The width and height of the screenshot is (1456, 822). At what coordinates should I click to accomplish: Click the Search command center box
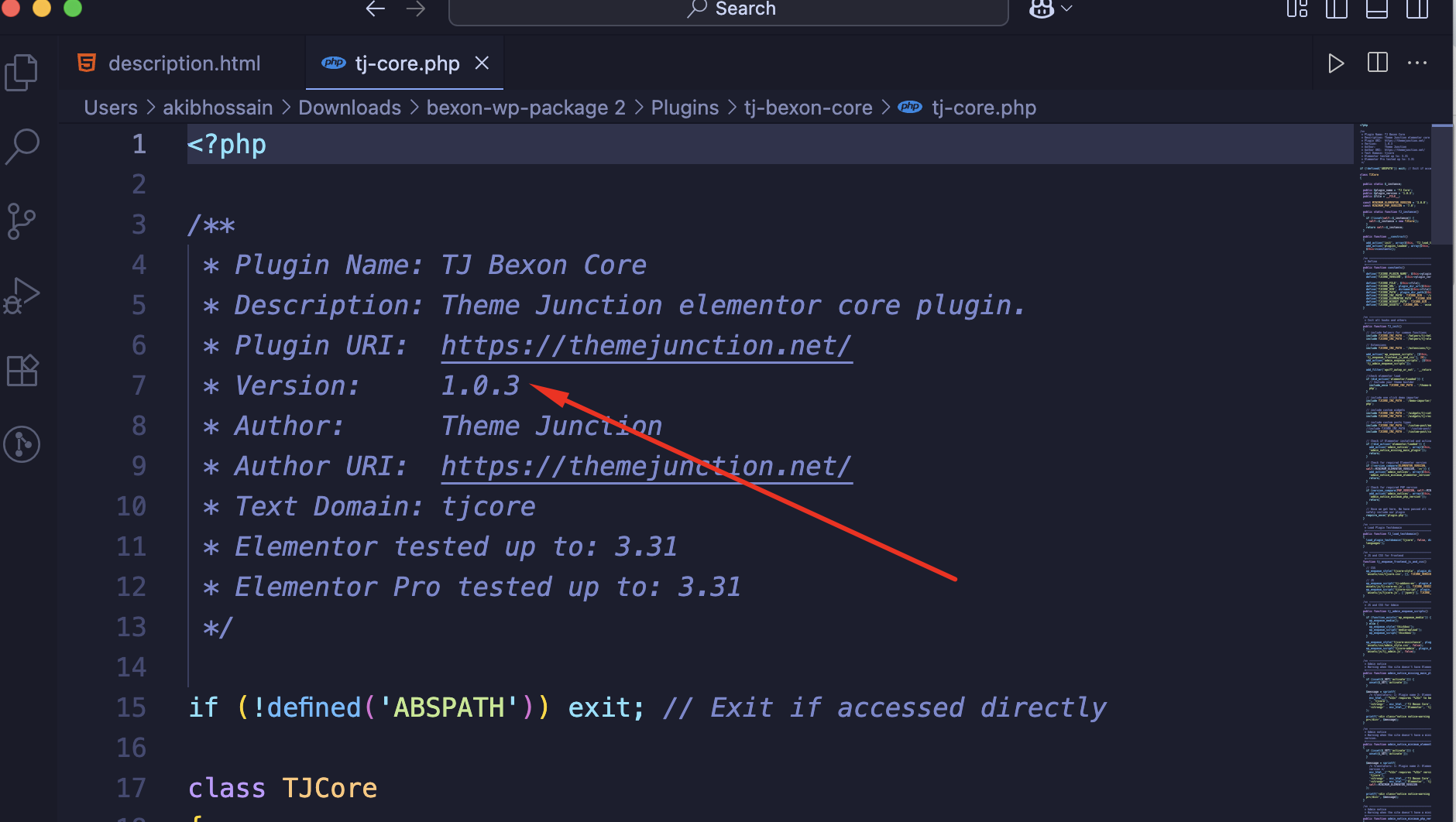pos(729,10)
